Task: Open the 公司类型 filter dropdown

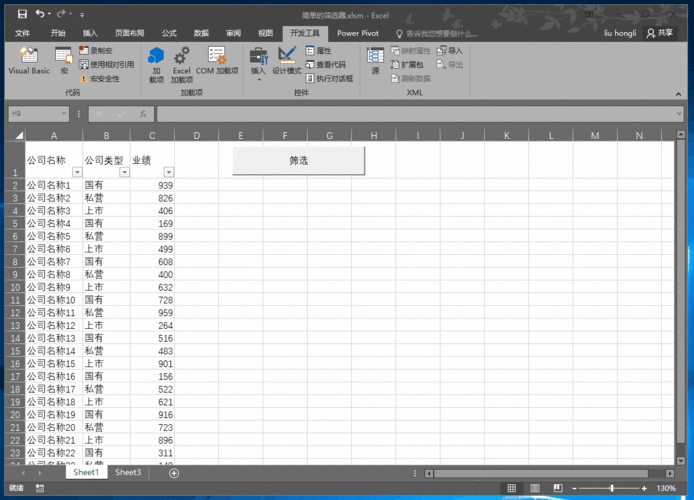Action: coord(124,172)
